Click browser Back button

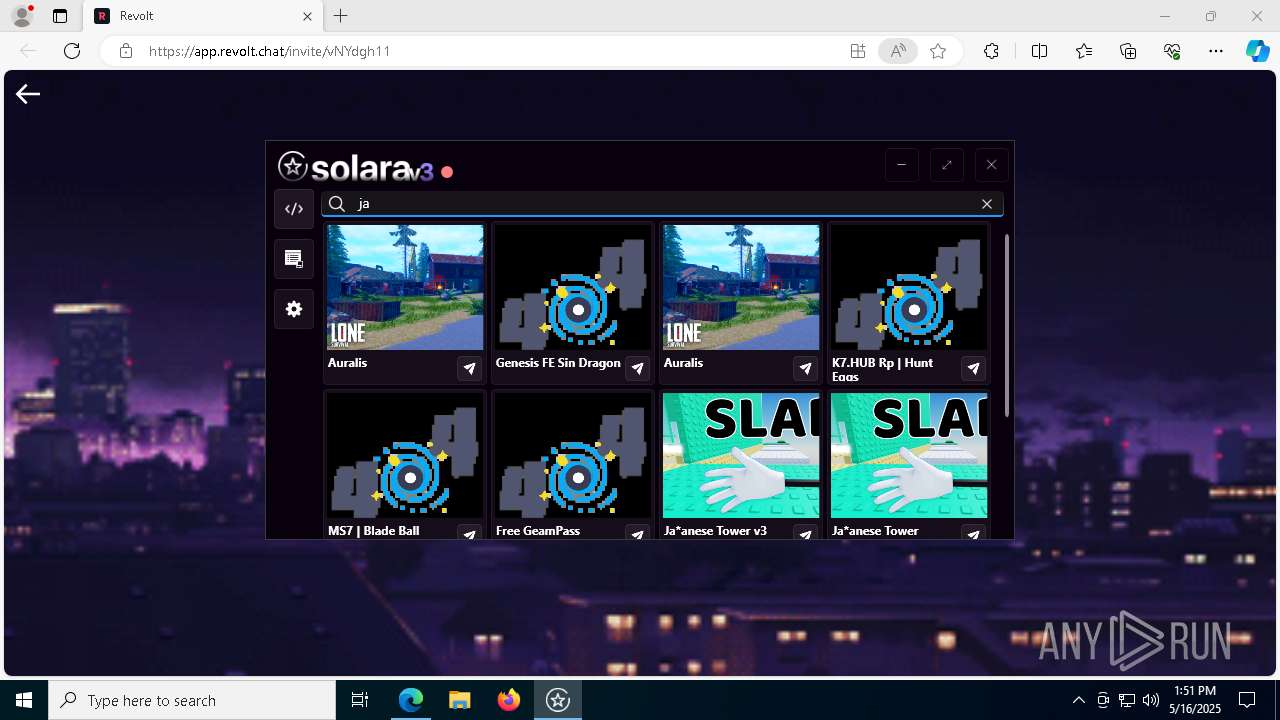click(28, 51)
